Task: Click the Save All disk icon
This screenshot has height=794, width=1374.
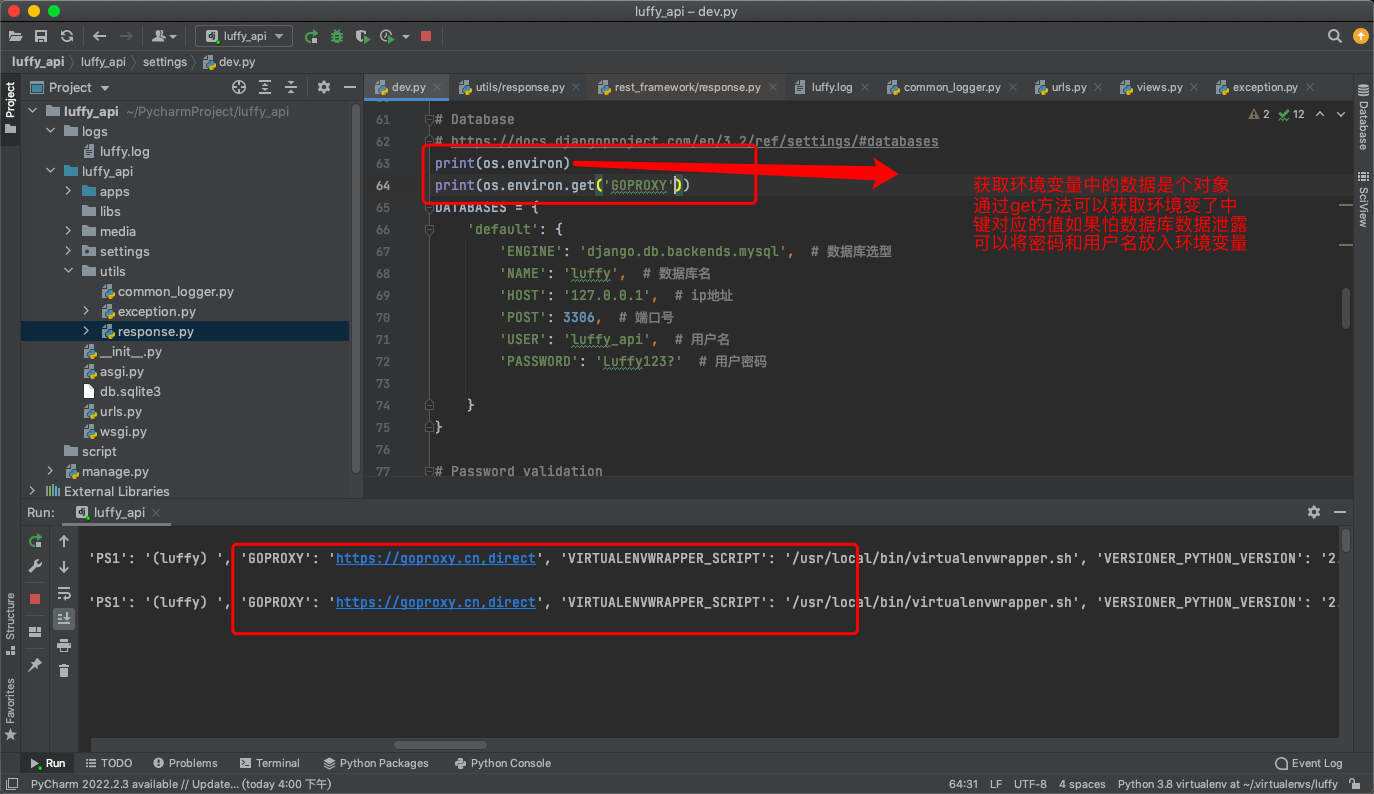Action: pos(41,36)
